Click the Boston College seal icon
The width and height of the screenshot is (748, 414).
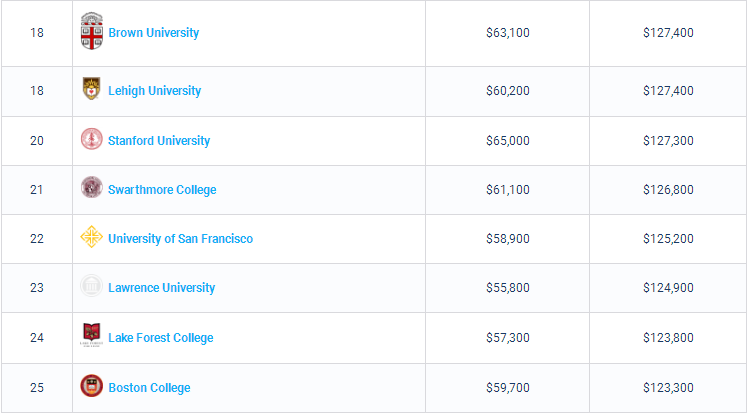pos(91,386)
